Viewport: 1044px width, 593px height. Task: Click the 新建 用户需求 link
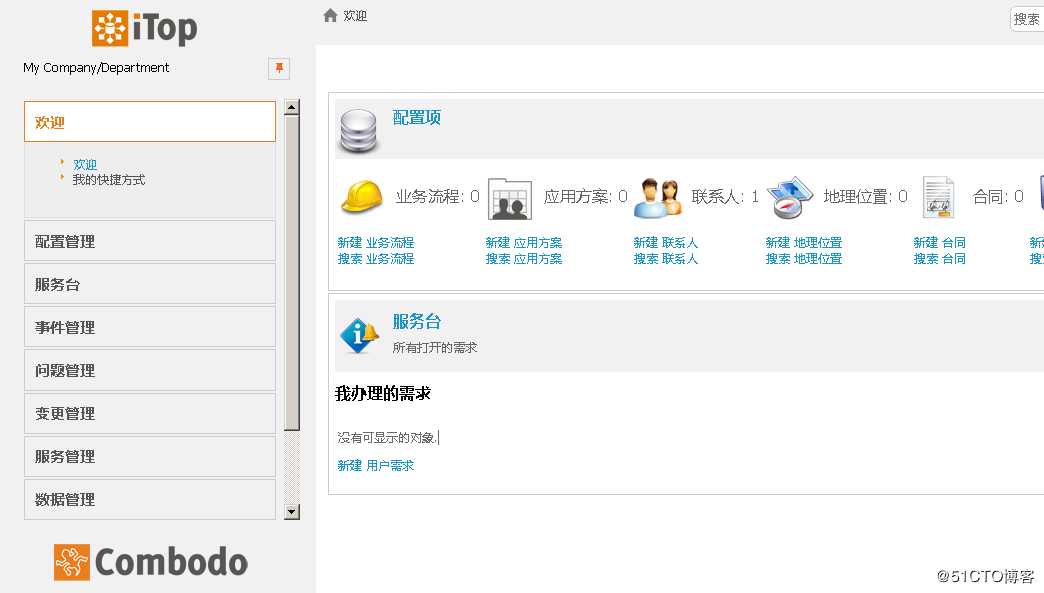click(375, 465)
